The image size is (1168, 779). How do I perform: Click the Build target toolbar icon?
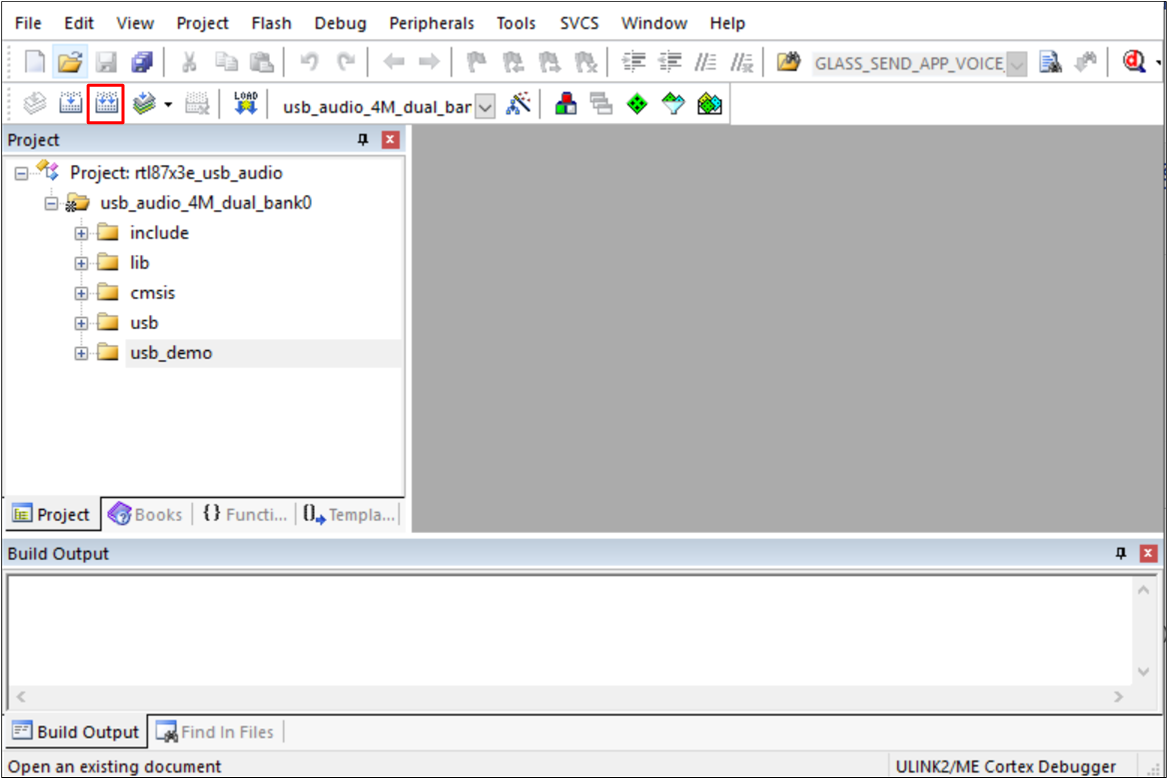click(x=71, y=104)
